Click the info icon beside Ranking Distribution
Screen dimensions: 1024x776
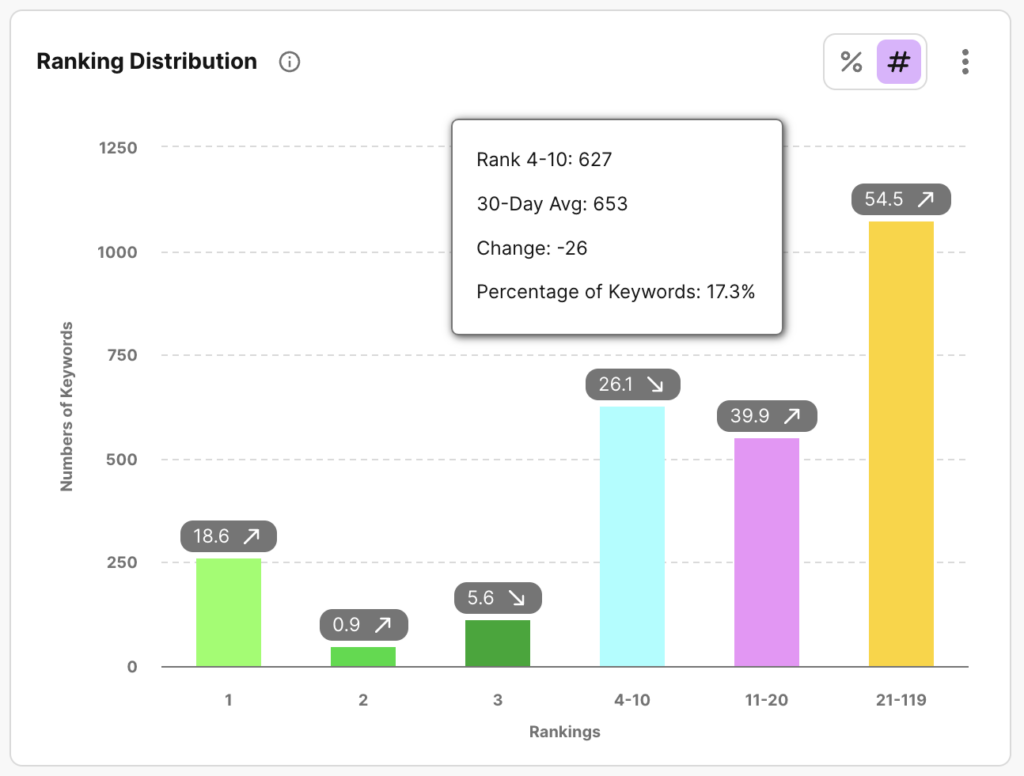tap(290, 62)
